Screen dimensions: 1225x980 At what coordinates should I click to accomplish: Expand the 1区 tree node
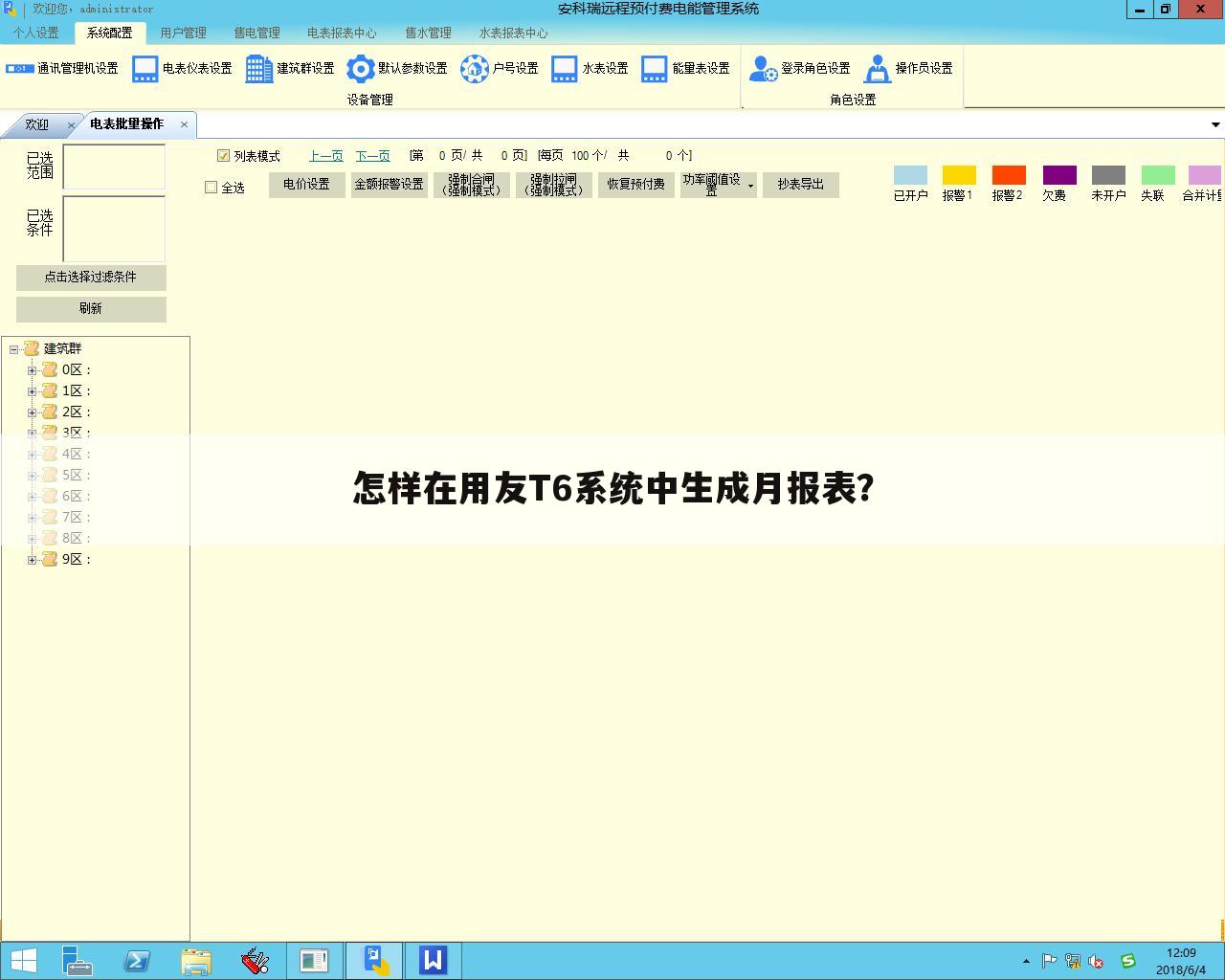32,391
